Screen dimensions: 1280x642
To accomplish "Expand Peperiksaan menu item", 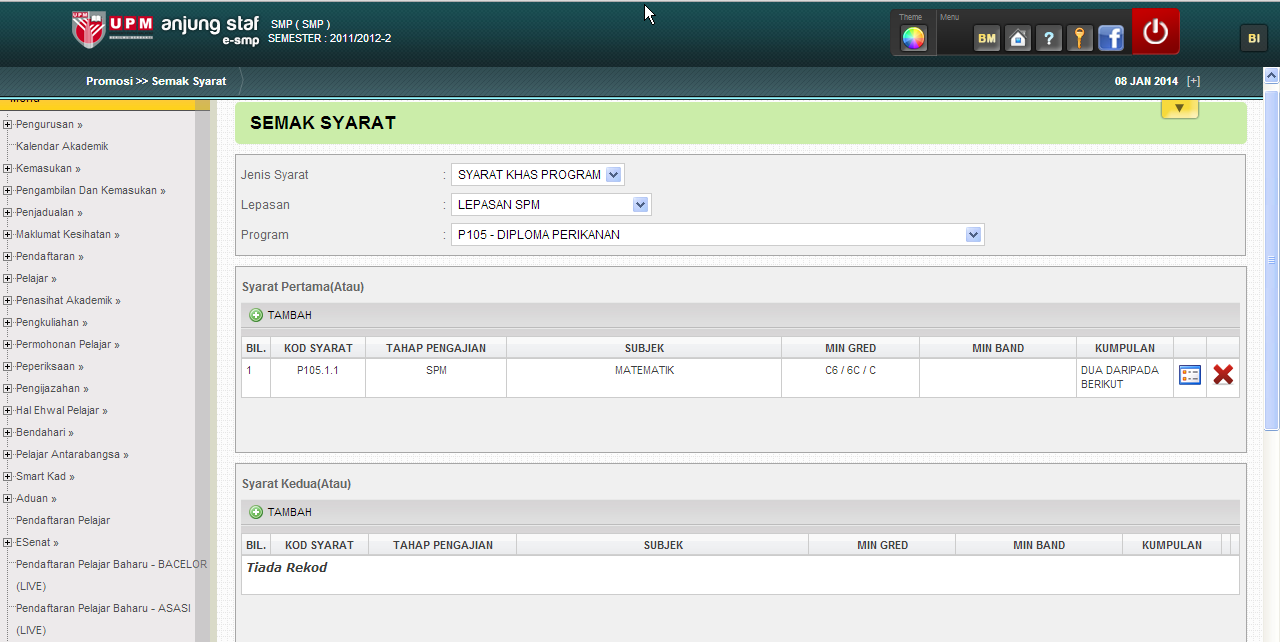I will point(50,367).
